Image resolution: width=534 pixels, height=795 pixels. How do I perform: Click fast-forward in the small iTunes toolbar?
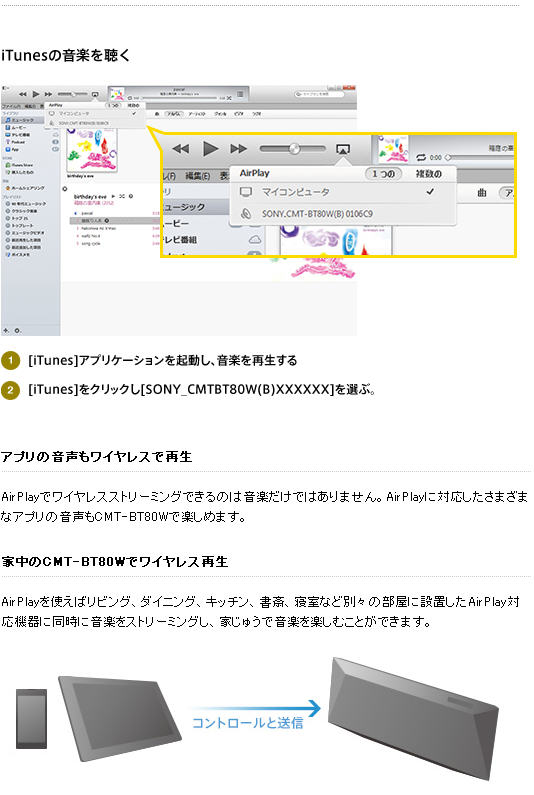[48, 94]
